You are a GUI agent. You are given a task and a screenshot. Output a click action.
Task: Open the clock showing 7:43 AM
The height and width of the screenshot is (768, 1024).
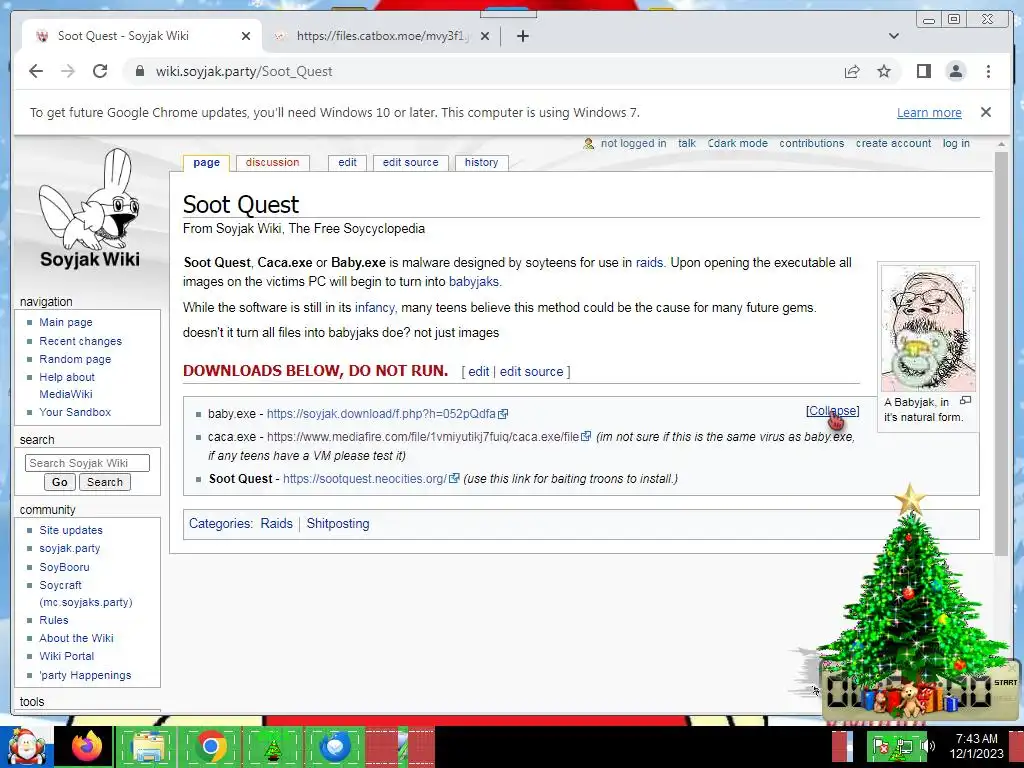tap(976, 746)
